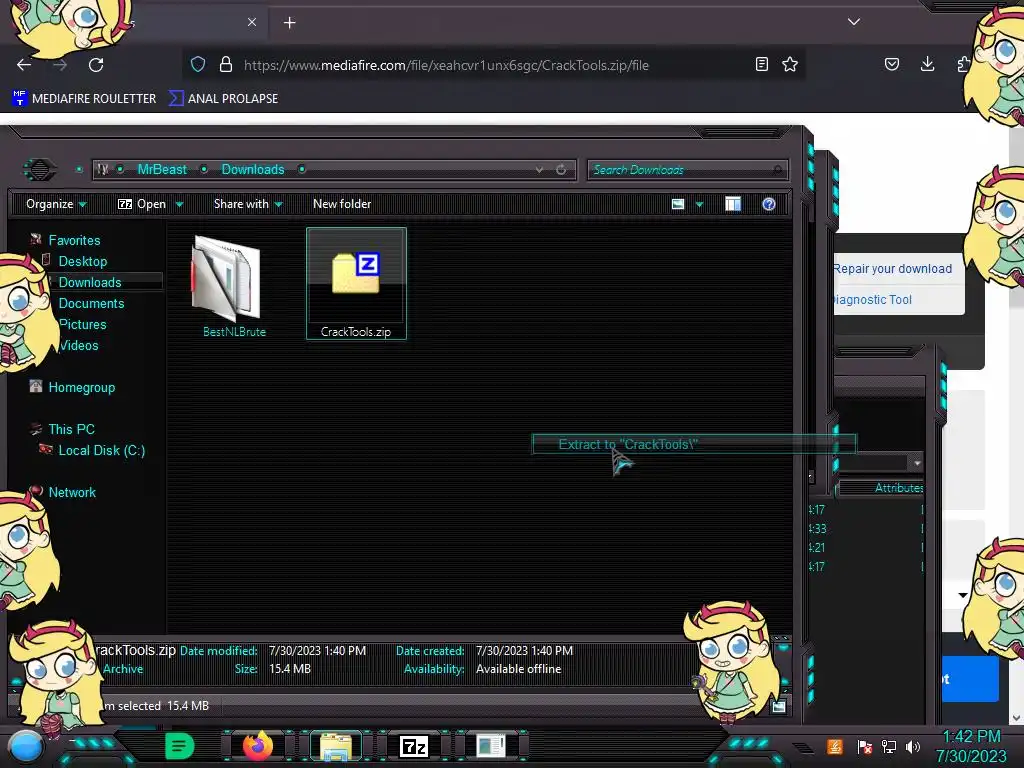Open Explorer help question mark icon
1024x768 pixels.
769,204
